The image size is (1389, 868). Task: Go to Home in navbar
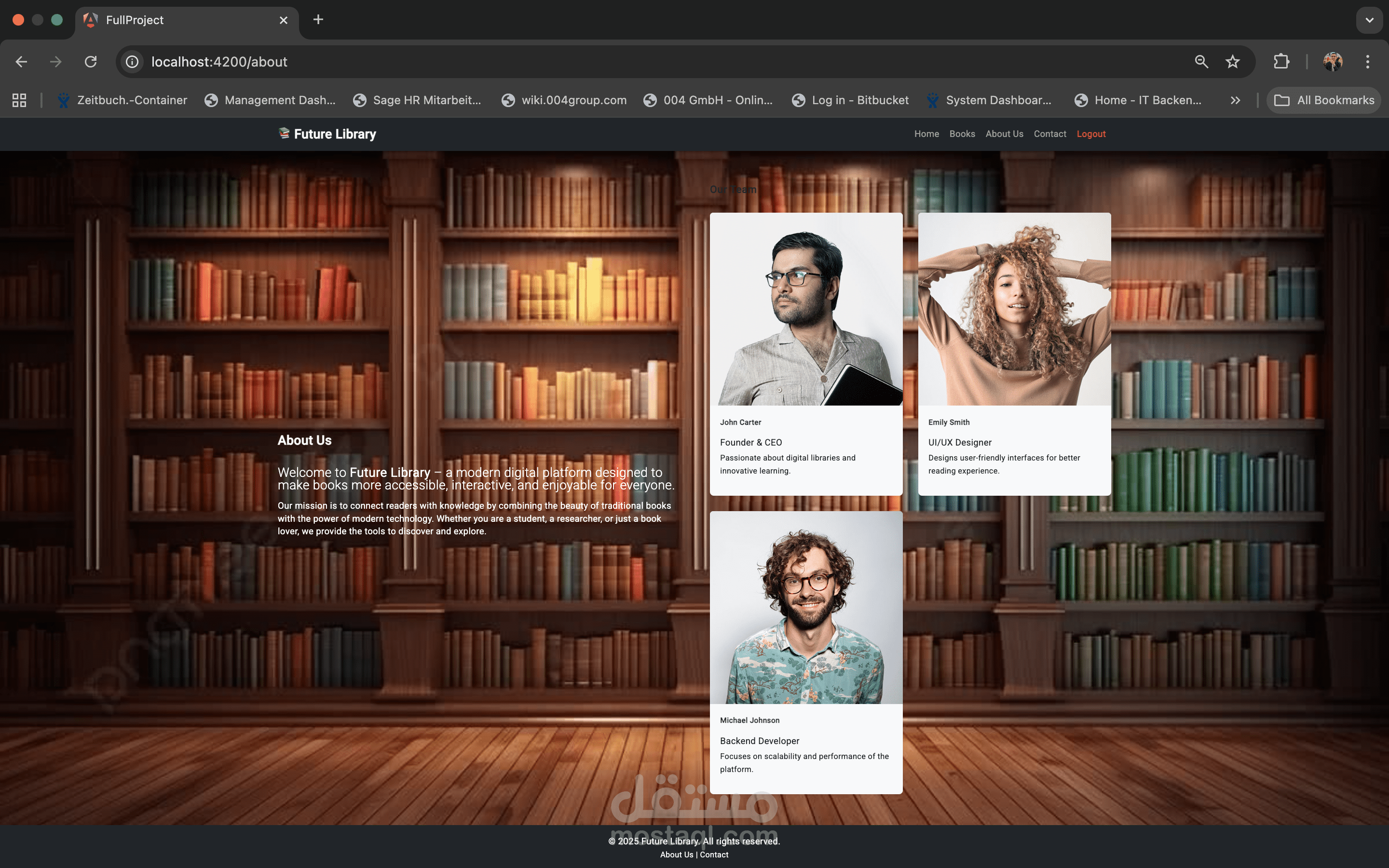926,134
